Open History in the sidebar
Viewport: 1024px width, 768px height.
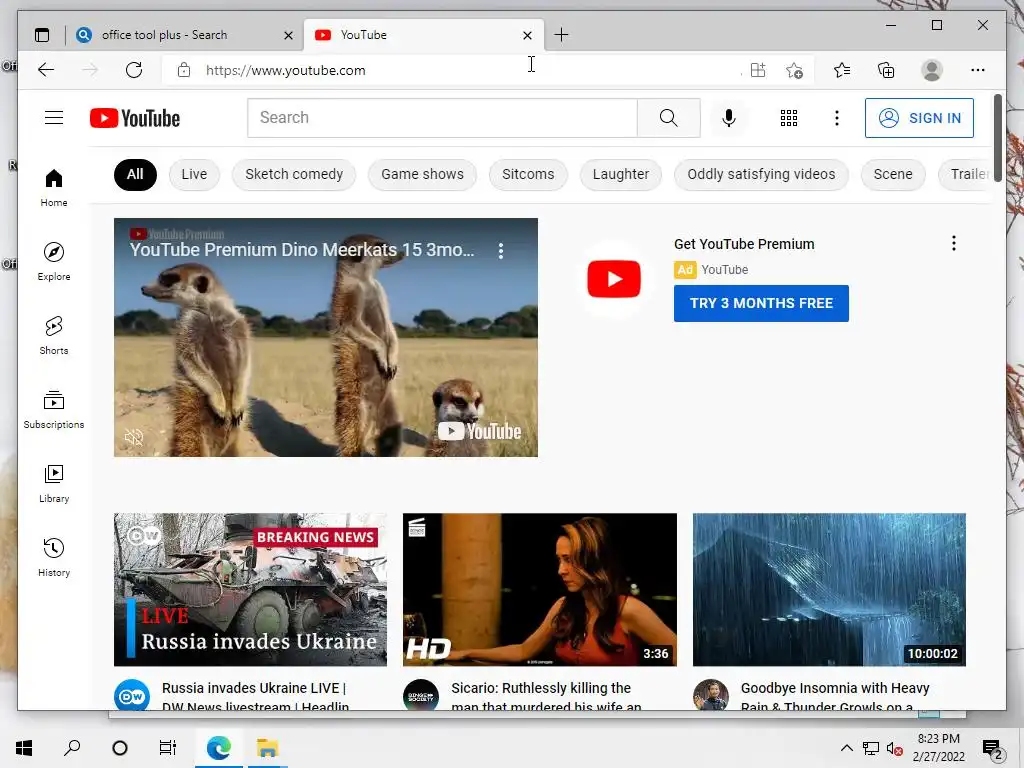click(x=54, y=557)
